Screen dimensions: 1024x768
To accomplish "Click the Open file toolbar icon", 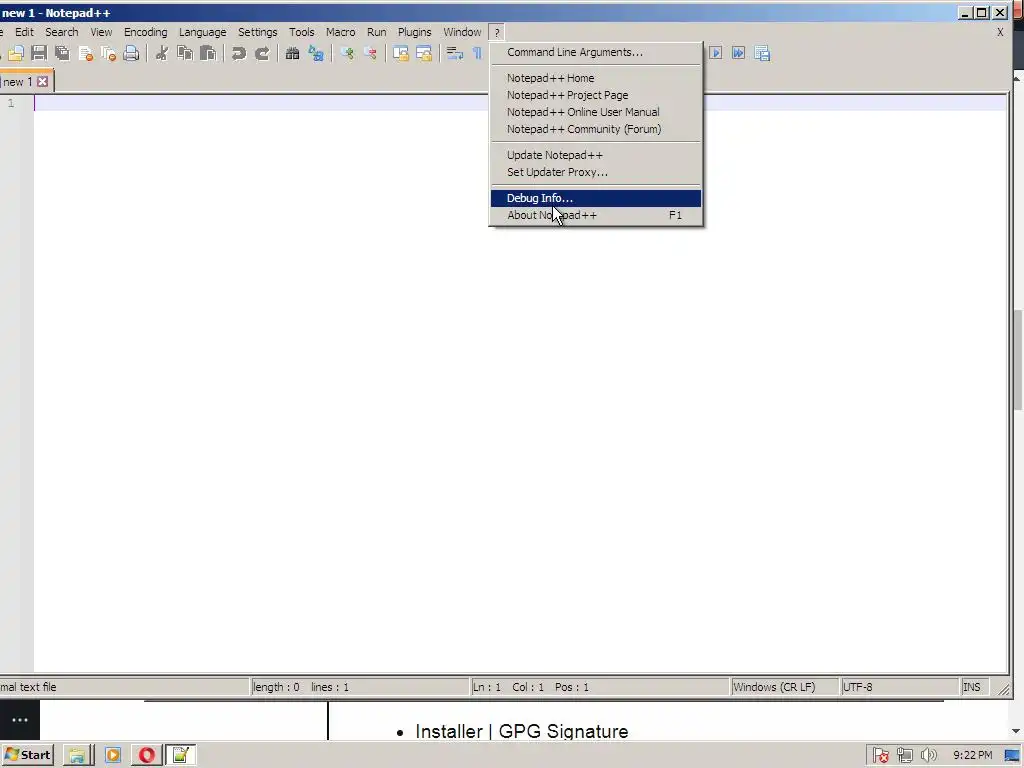I will coord(16,54).
